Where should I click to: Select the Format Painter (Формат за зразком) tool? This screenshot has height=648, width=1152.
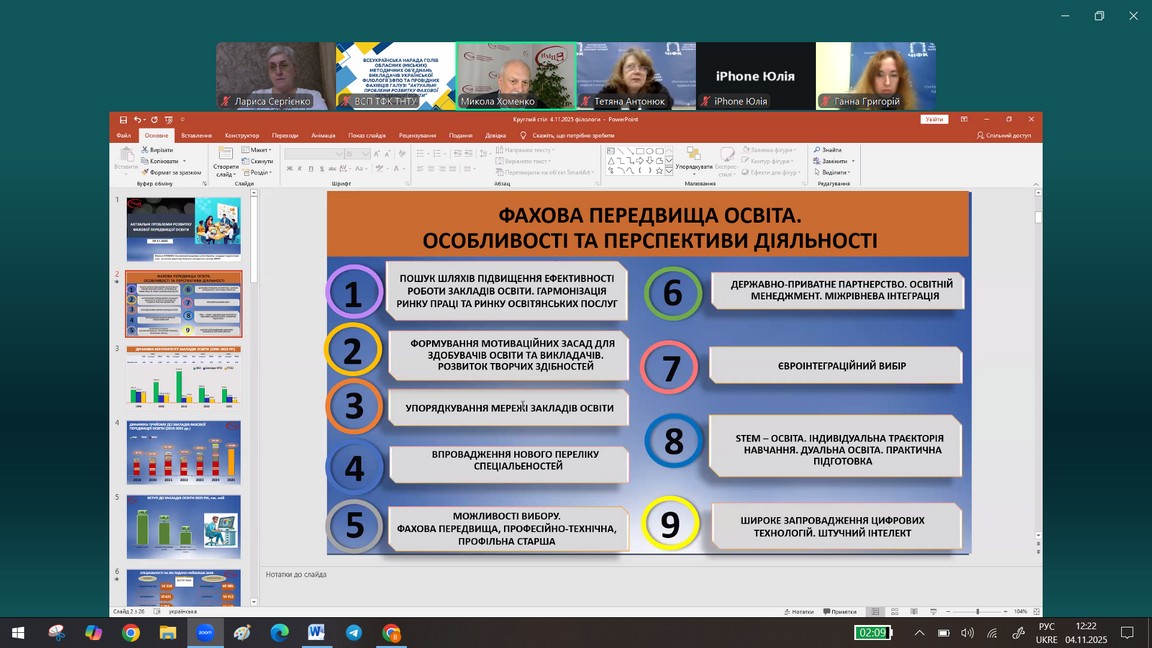tap(145, 172)
